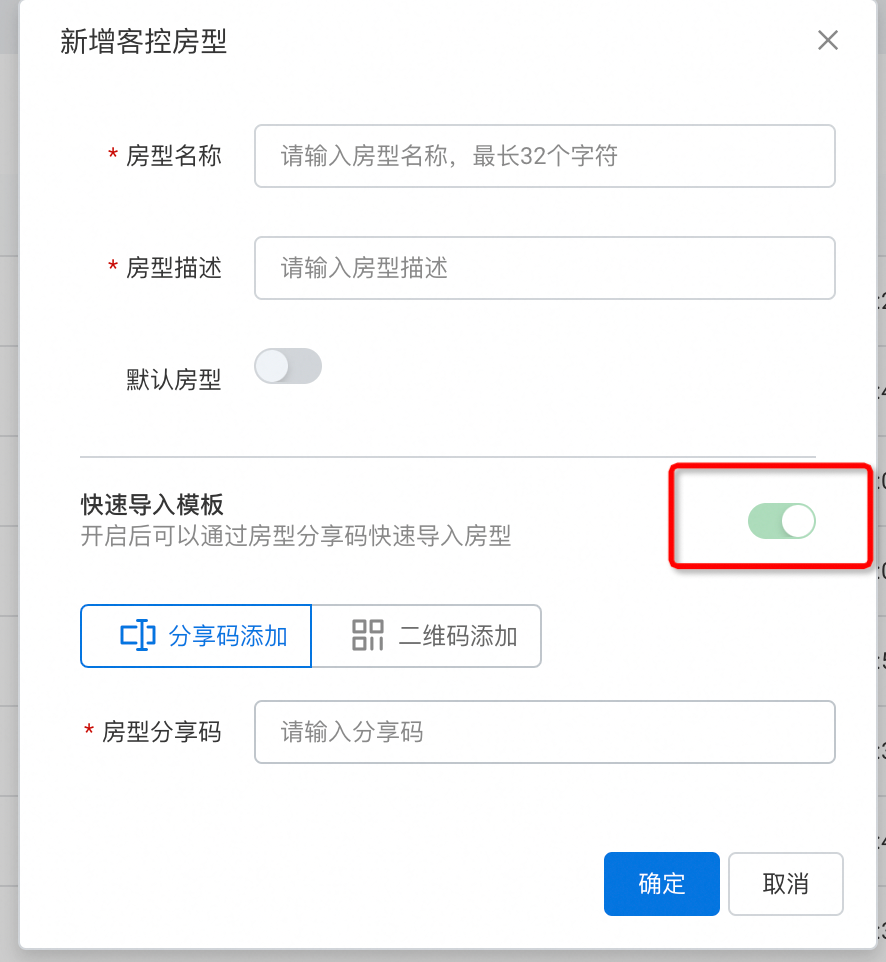This screenshot has height=962, width=886.
Task: Focus the 请输入分享码 input field
Action: 545,732
